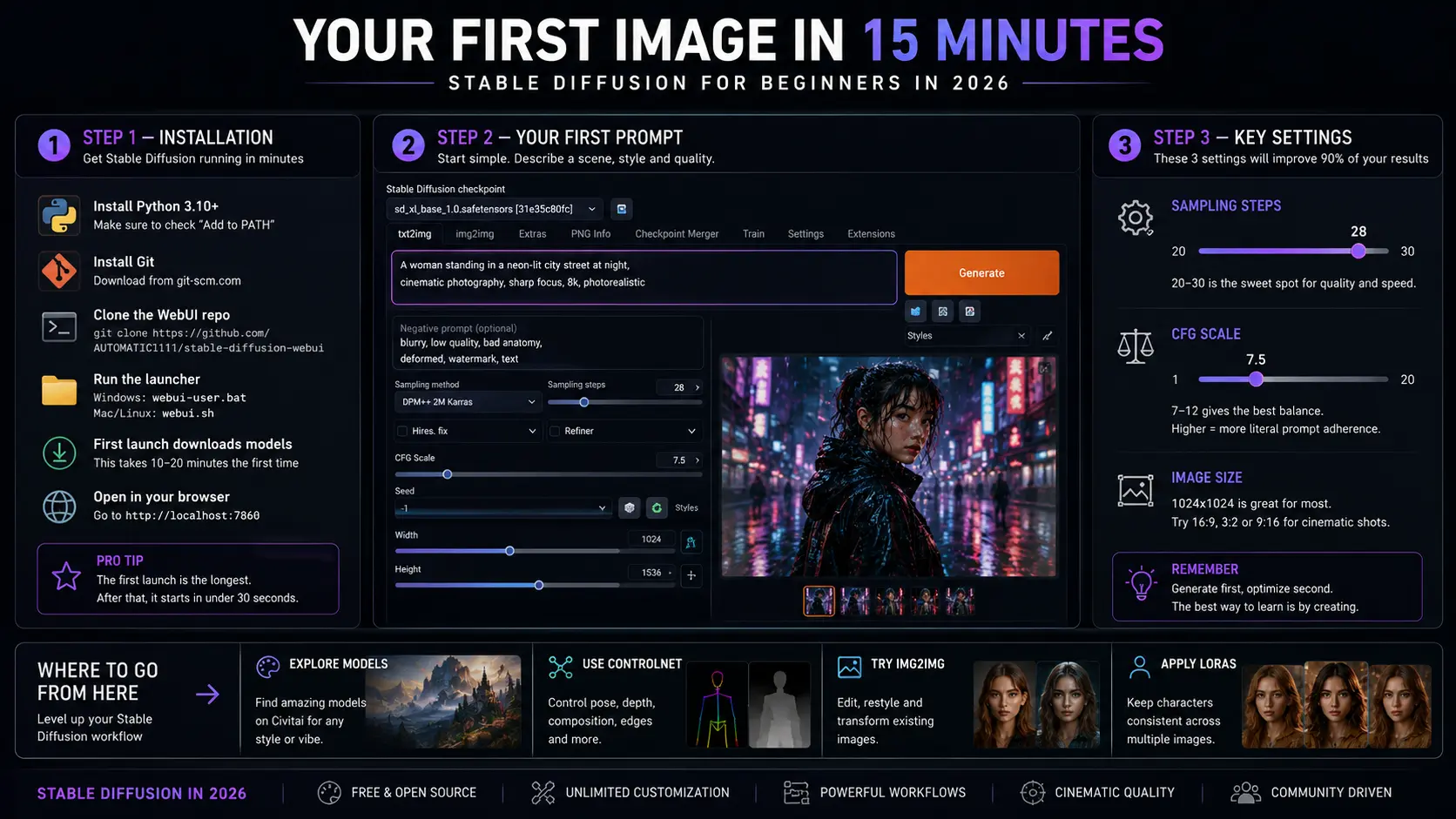Click into the Negative prompt box
Image resolution: width=1456 pixels, height=819 pixels.
pos(548,344)
